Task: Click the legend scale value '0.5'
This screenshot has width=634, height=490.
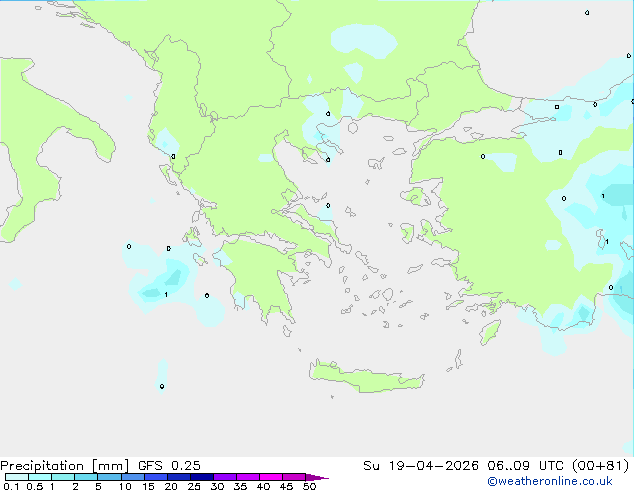Action: pos(34,486)
